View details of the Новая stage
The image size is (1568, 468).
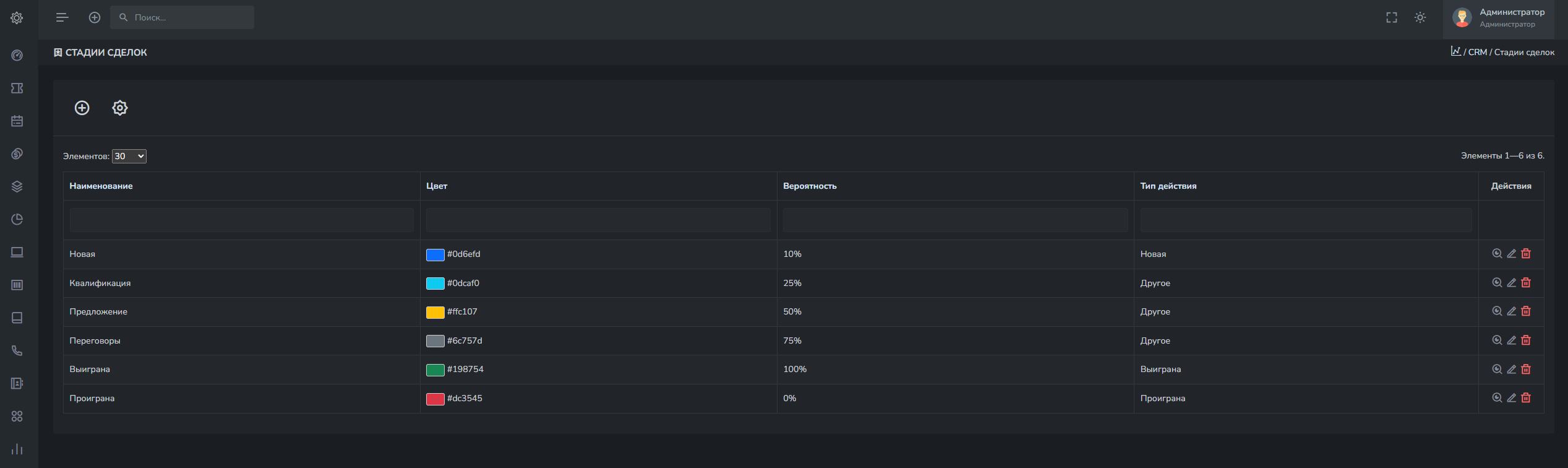1497,254
